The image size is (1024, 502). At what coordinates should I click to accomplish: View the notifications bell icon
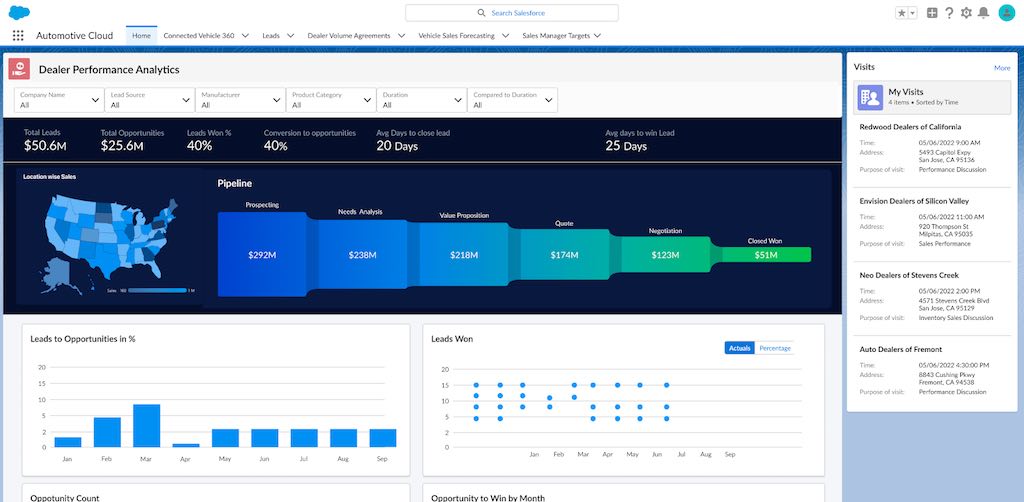(983, 13)
